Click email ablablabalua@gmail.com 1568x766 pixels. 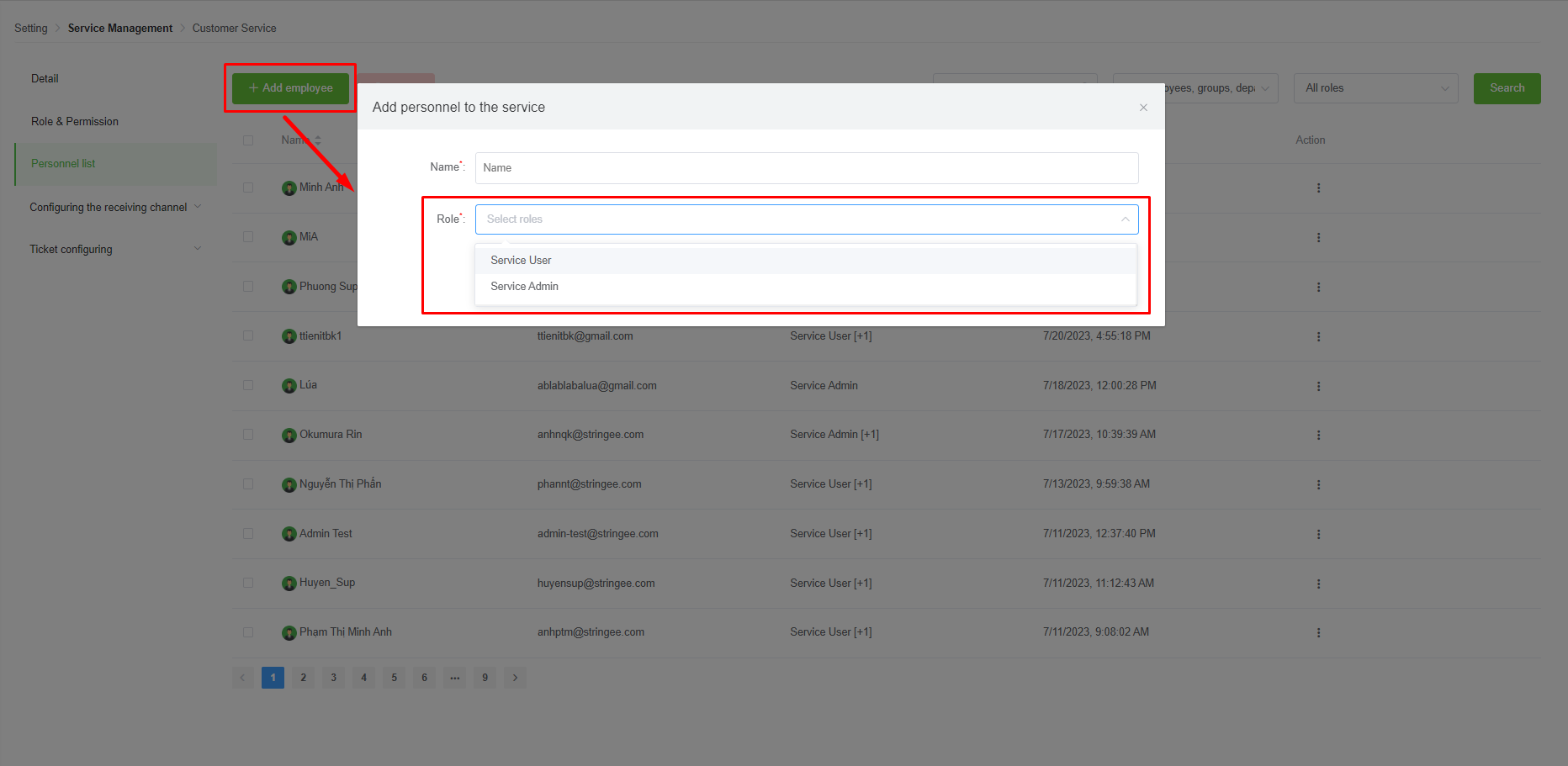[x=597, y=386]
